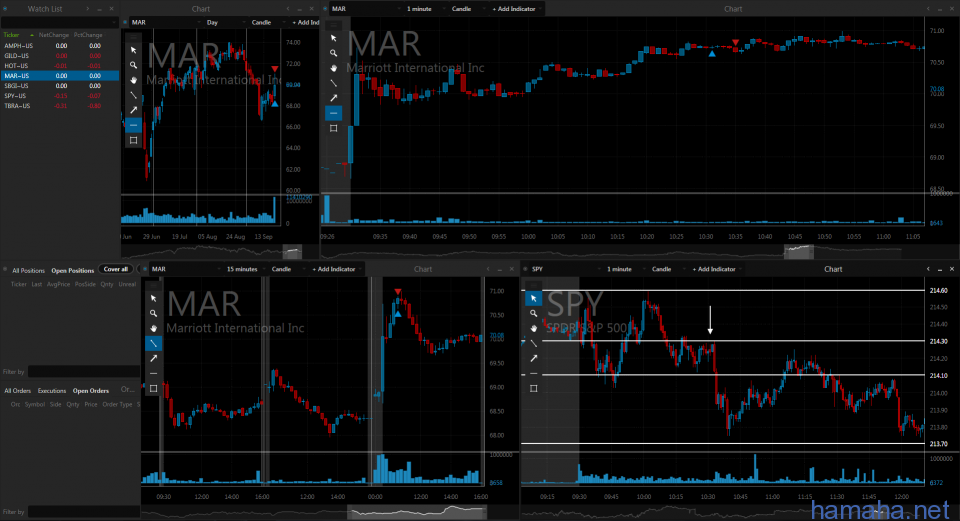Click Add Indicator in MAR 15 minutes chart
Viewport: 960px width, 521px height.
point(334,269)
